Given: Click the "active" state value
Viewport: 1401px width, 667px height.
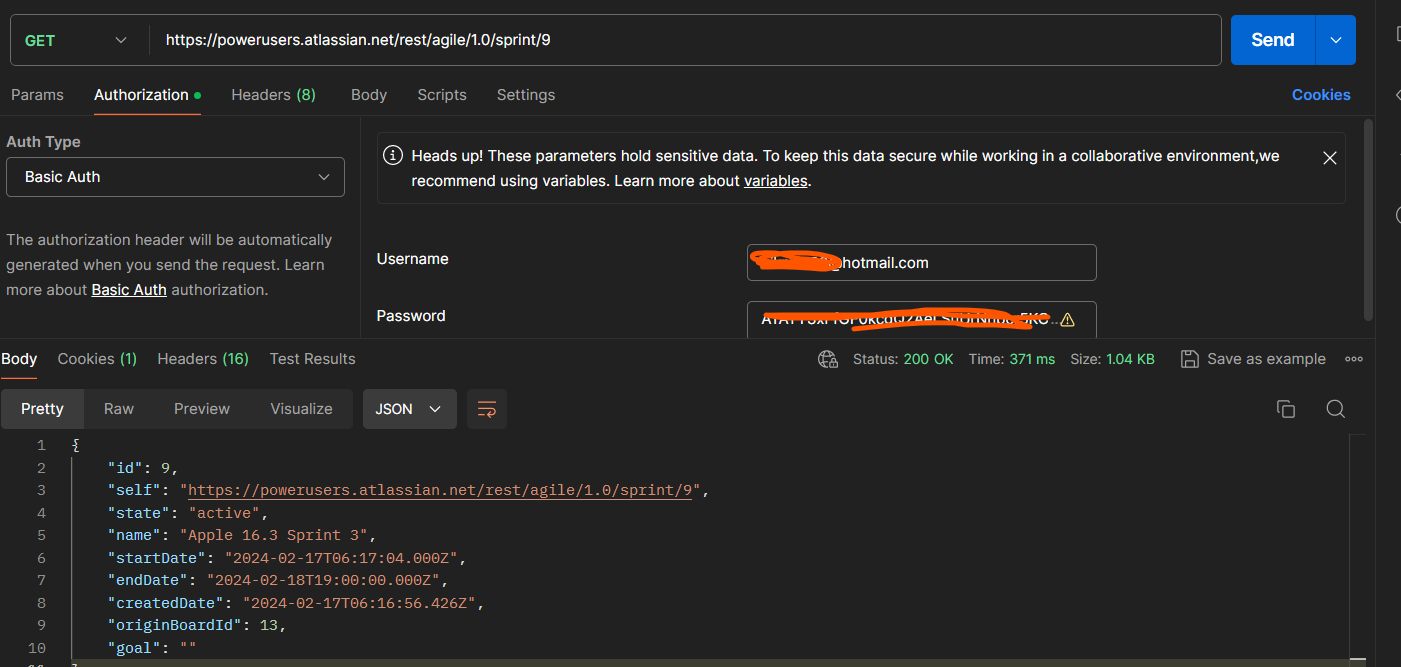Looking at the screenshot, I should [222, 513].
